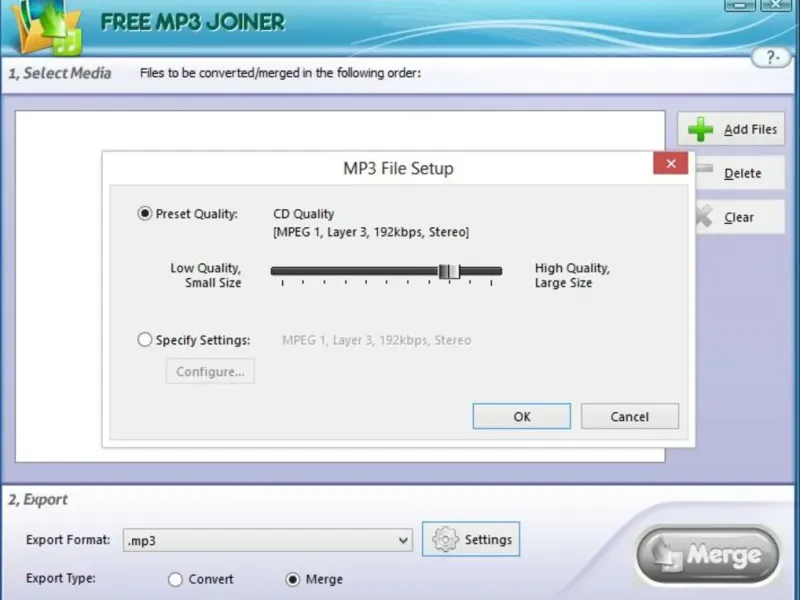Close the MP3 File Setup dialog
The image size is (800, 600).
(x=670, y=163)
